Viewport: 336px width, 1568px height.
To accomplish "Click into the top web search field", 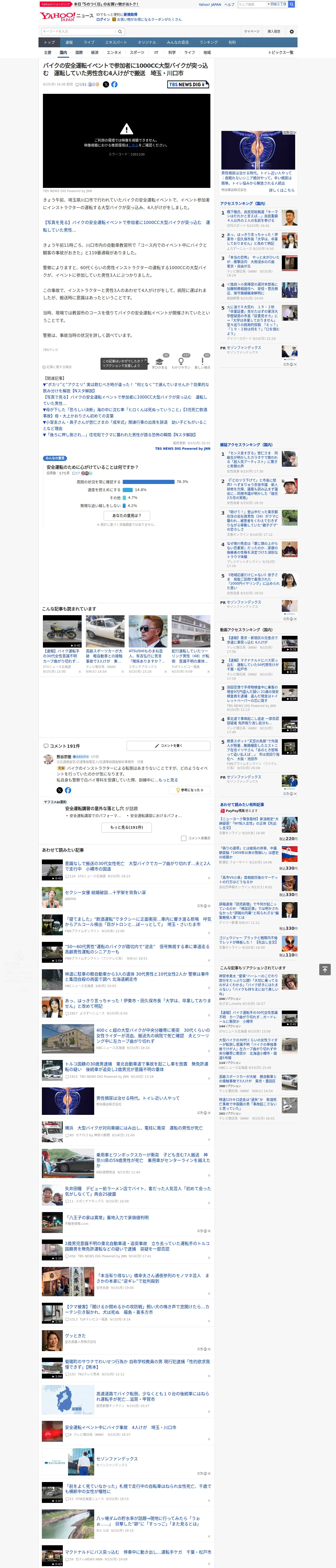I will [251, 4].
